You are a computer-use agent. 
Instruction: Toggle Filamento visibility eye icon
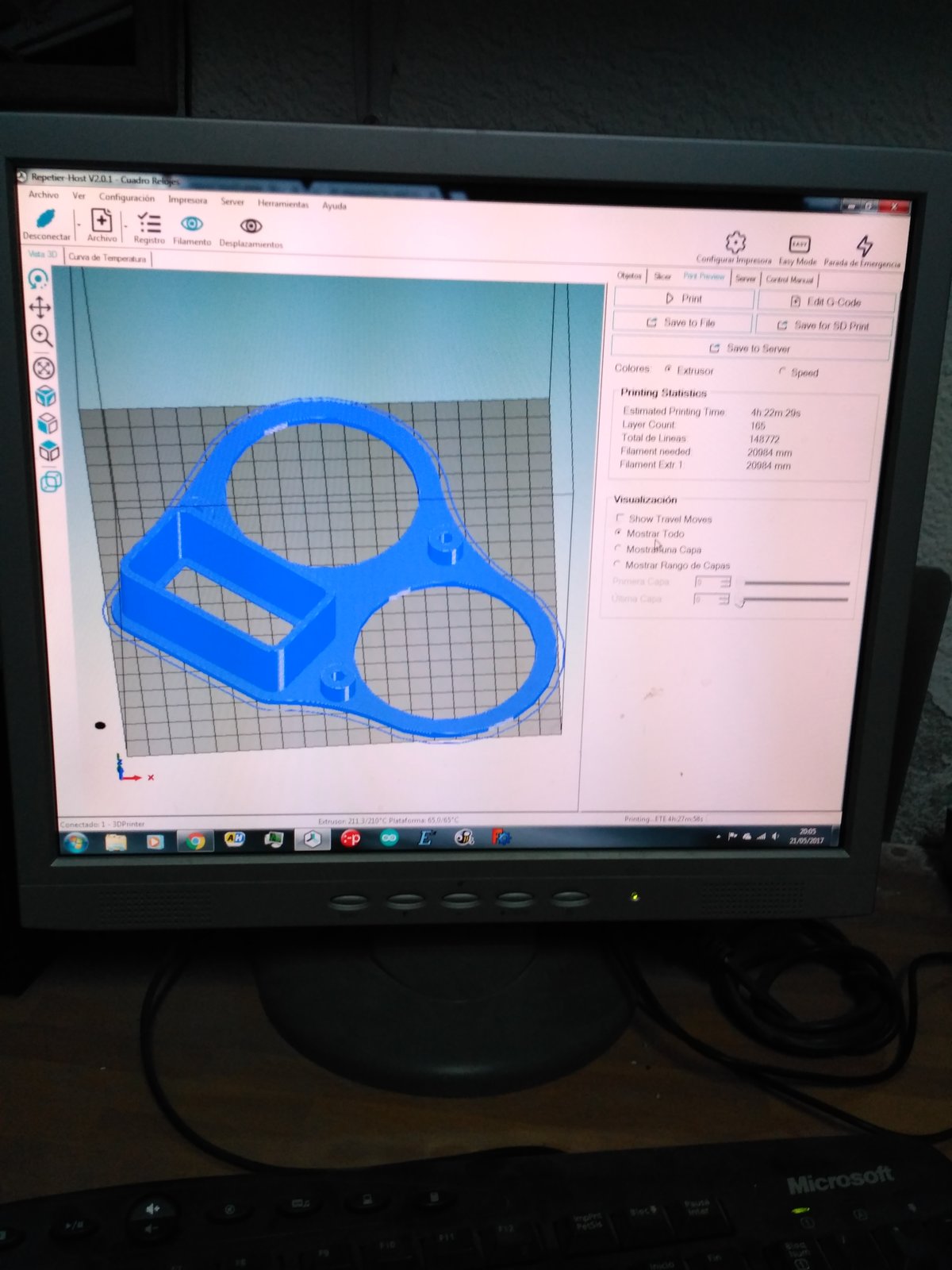click(192, 225)
